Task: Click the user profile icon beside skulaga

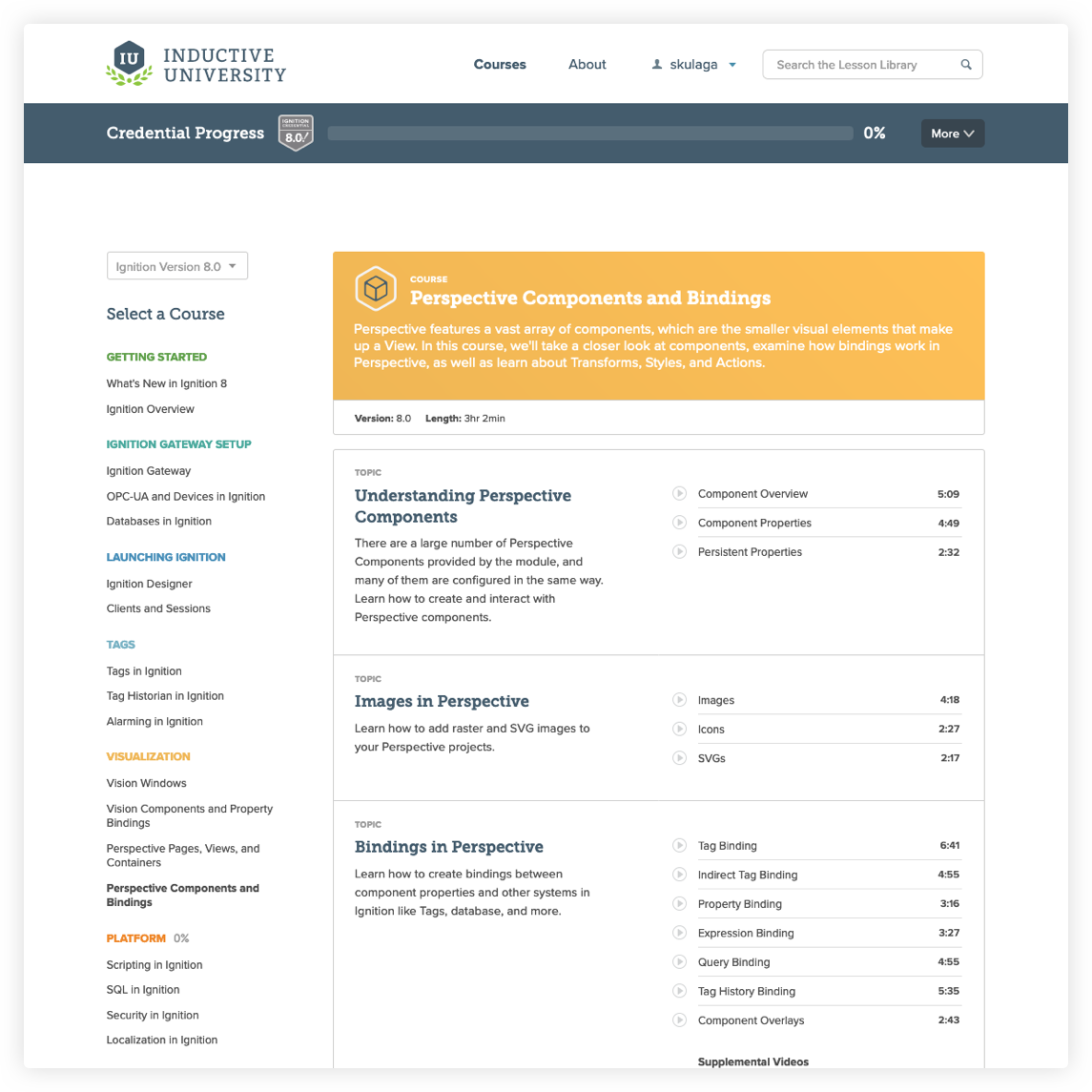Action: [657, 64]
